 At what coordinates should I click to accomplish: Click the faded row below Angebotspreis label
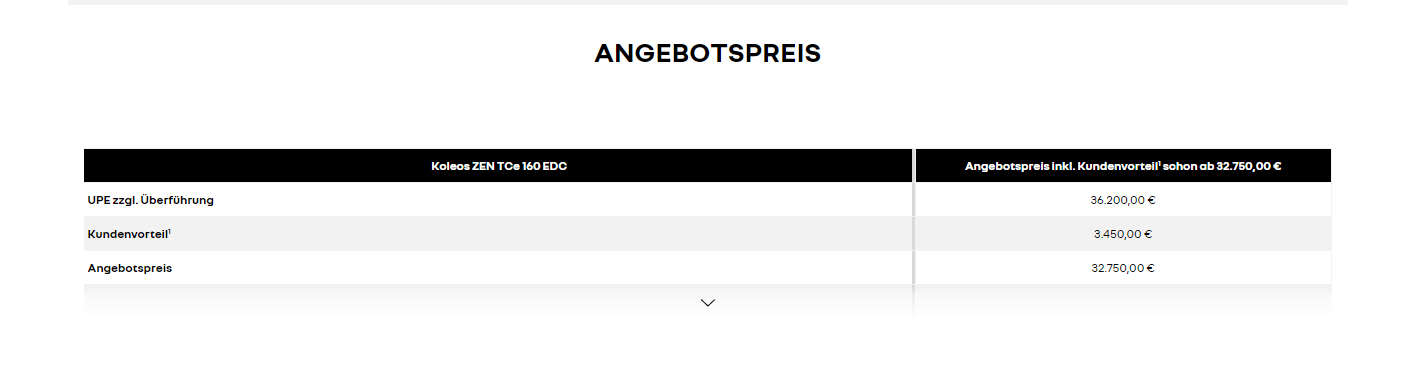(x=498, y=302)
